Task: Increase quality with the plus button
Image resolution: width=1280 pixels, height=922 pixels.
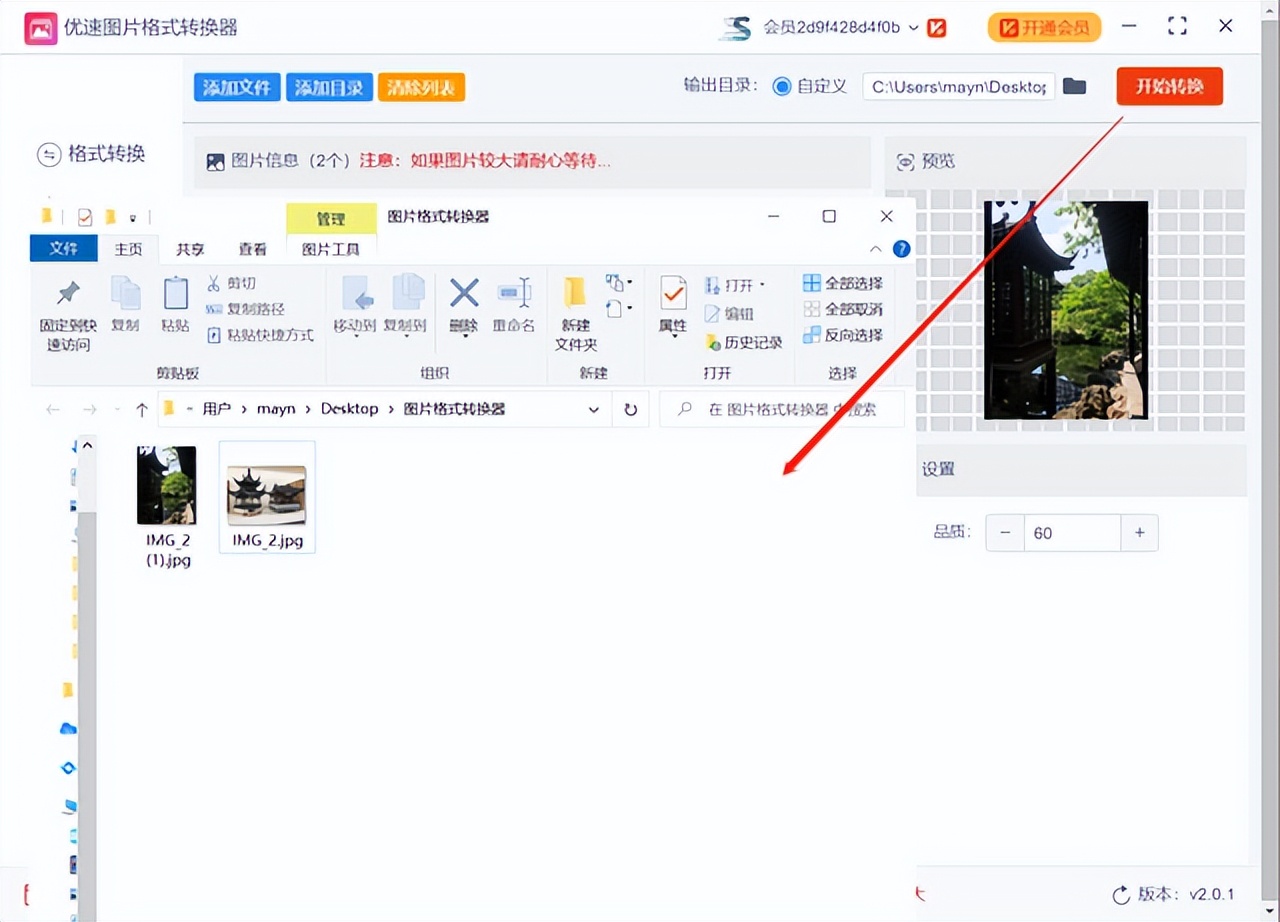Action: (x=1139, y=533)
